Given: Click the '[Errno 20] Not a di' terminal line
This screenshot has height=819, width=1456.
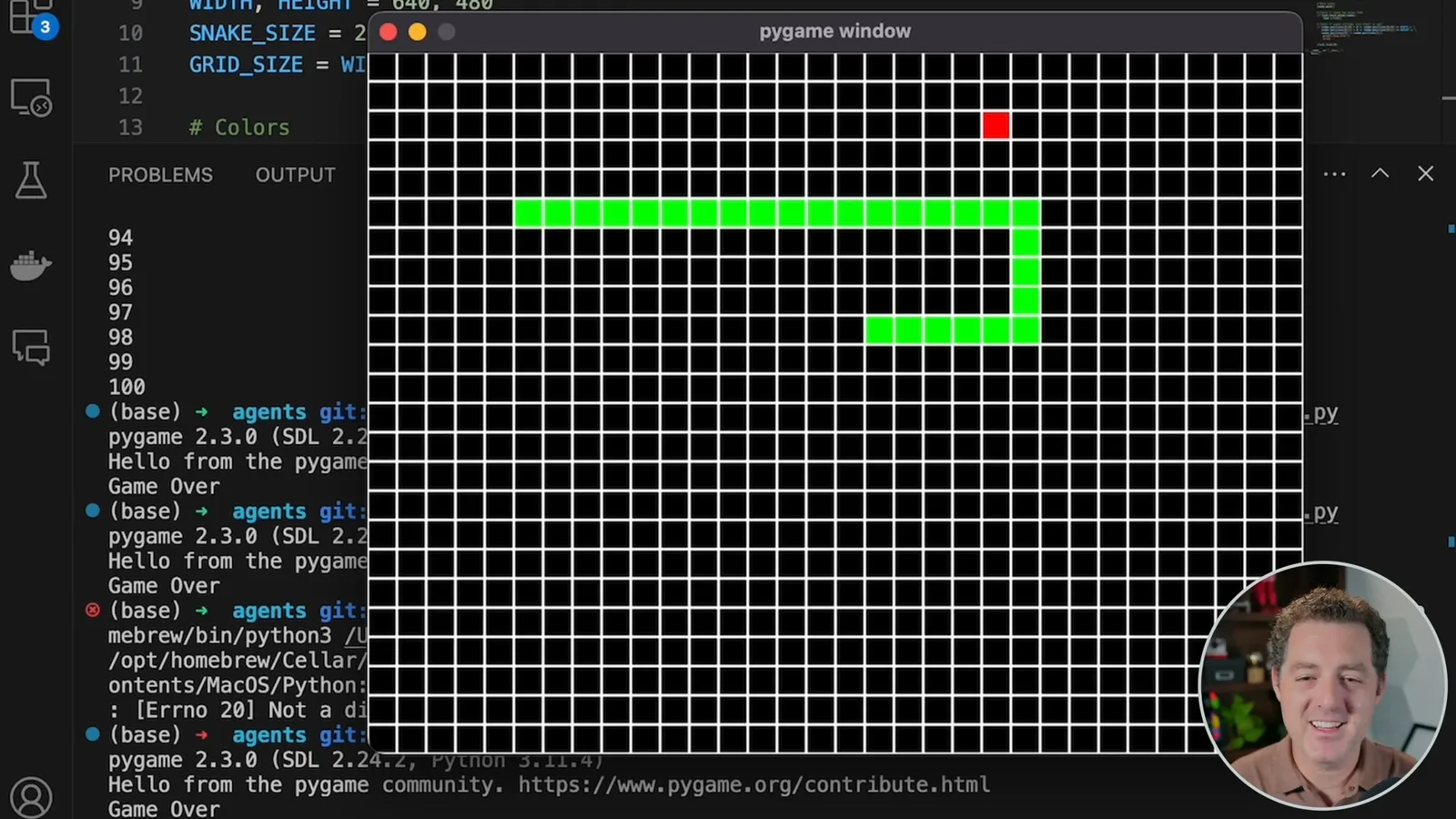Looking at the screenshot, I should coord(238,710).
